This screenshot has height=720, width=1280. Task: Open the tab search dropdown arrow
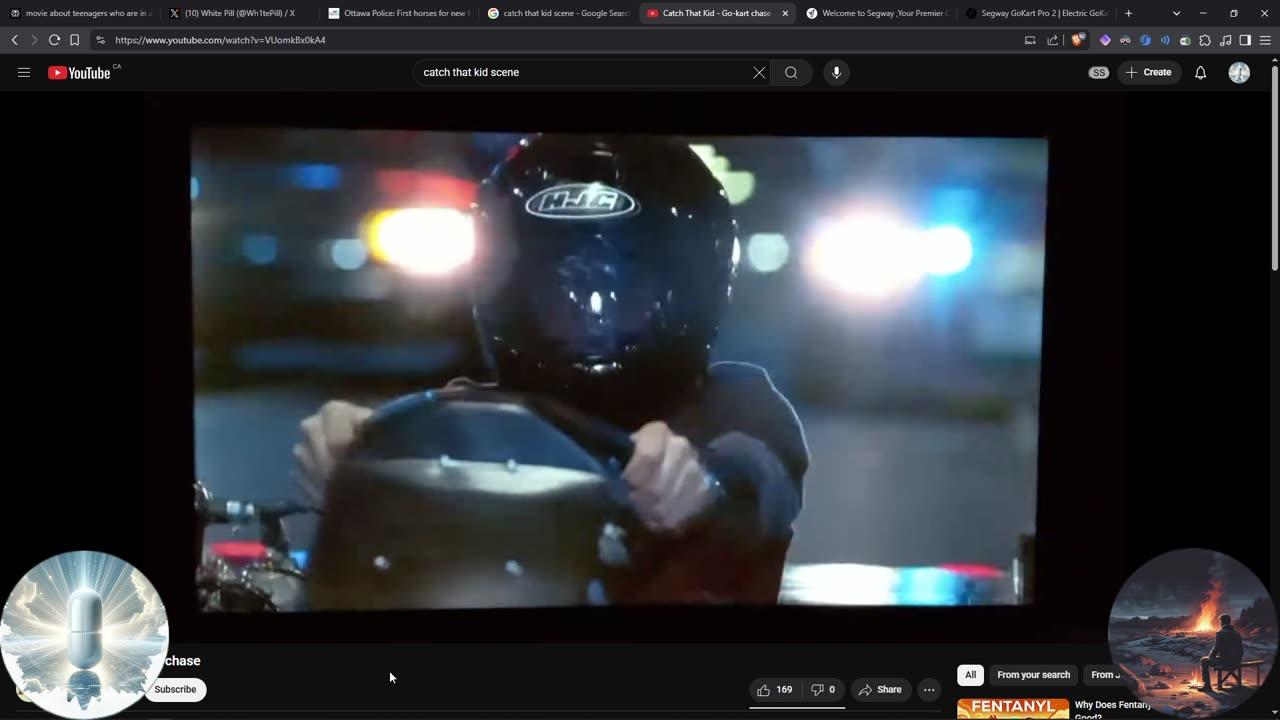click(x=1176, y=13)
